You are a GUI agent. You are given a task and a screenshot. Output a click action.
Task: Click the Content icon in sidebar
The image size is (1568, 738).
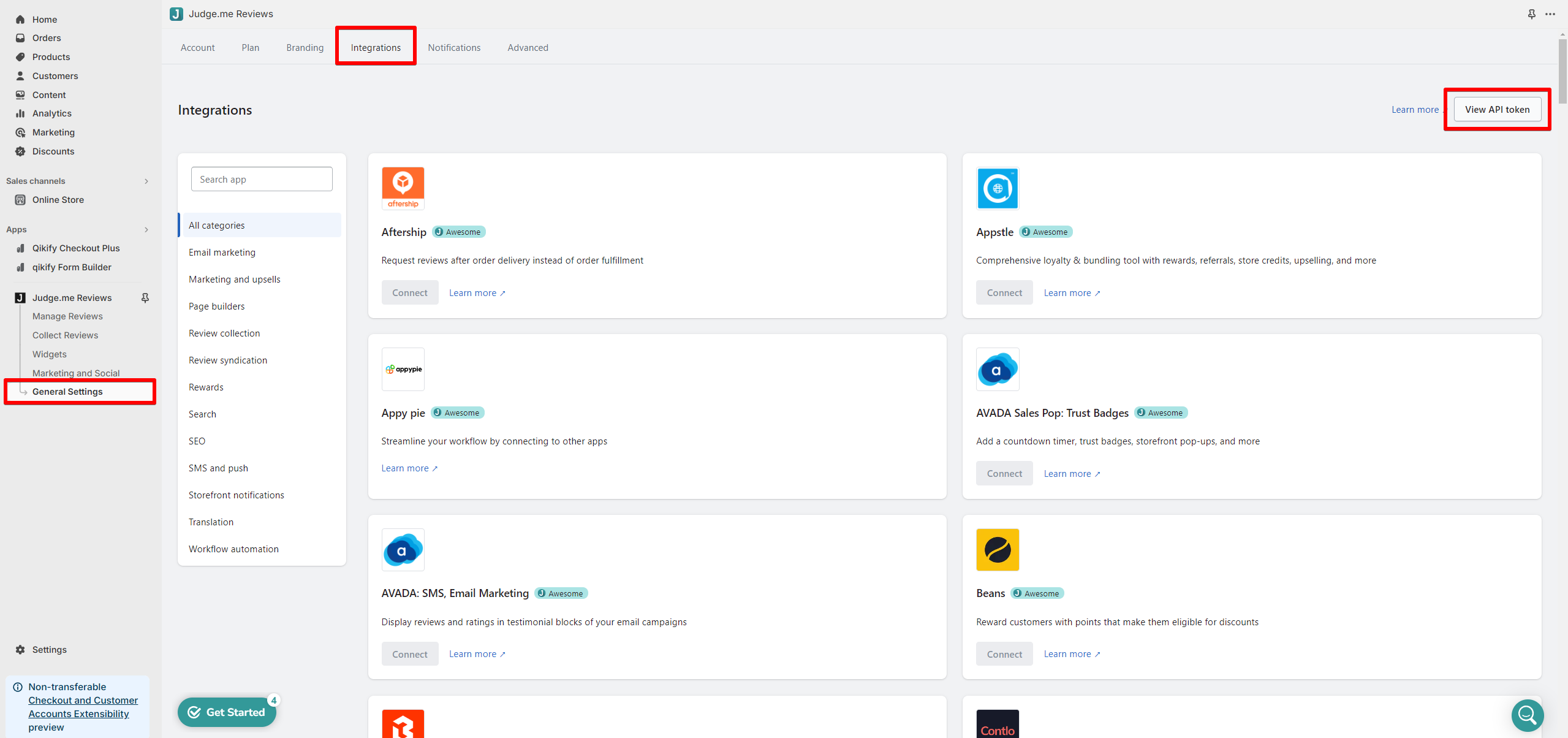20,95
